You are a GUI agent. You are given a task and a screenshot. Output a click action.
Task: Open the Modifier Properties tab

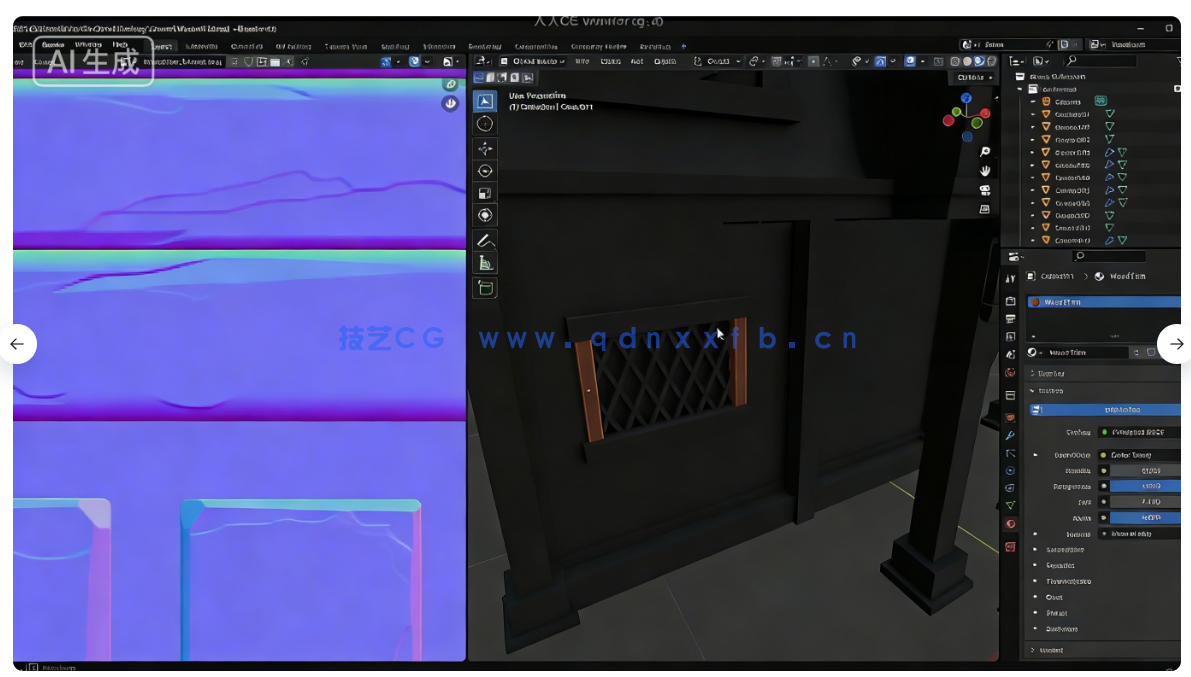[x=1011, y=434]
